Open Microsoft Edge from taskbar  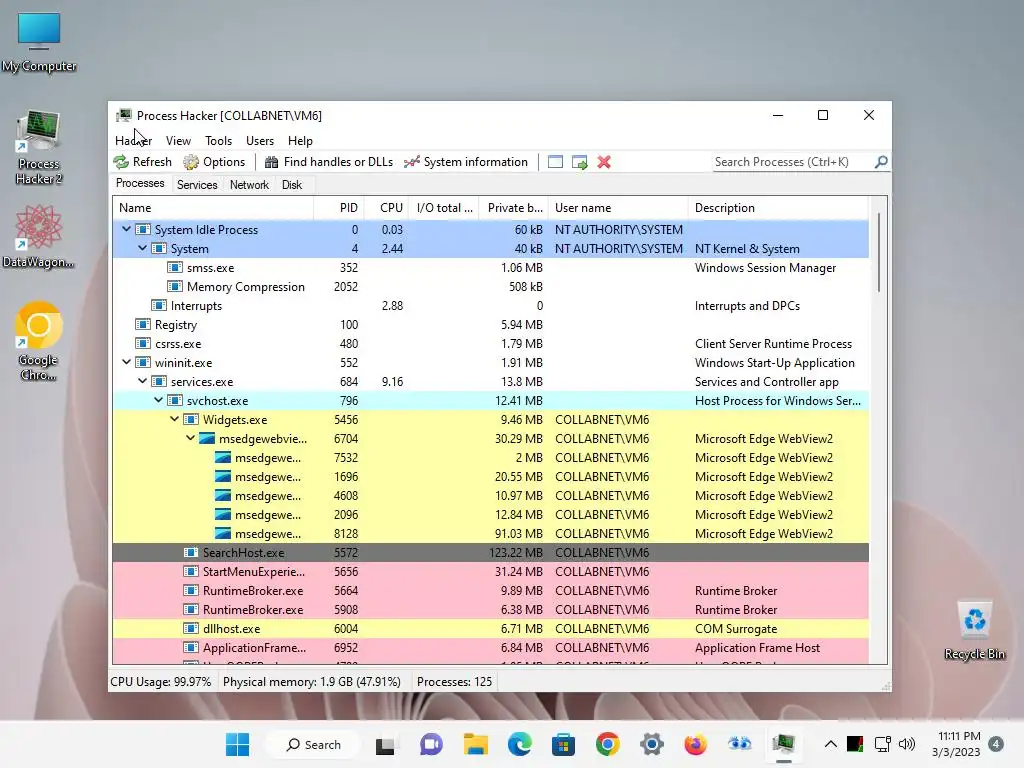[x=519, y=744]
